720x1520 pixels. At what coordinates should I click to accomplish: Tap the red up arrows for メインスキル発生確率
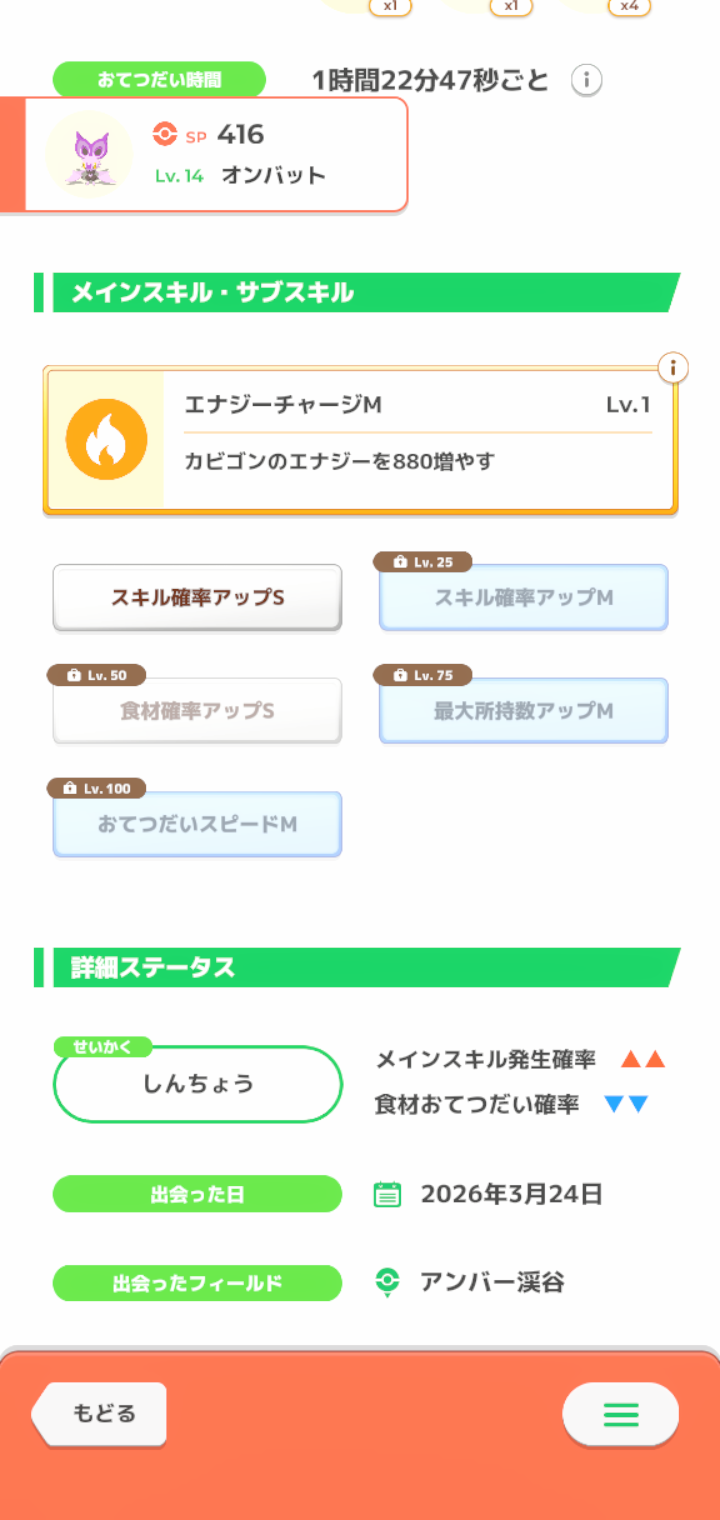click(x=642, y=1060)
